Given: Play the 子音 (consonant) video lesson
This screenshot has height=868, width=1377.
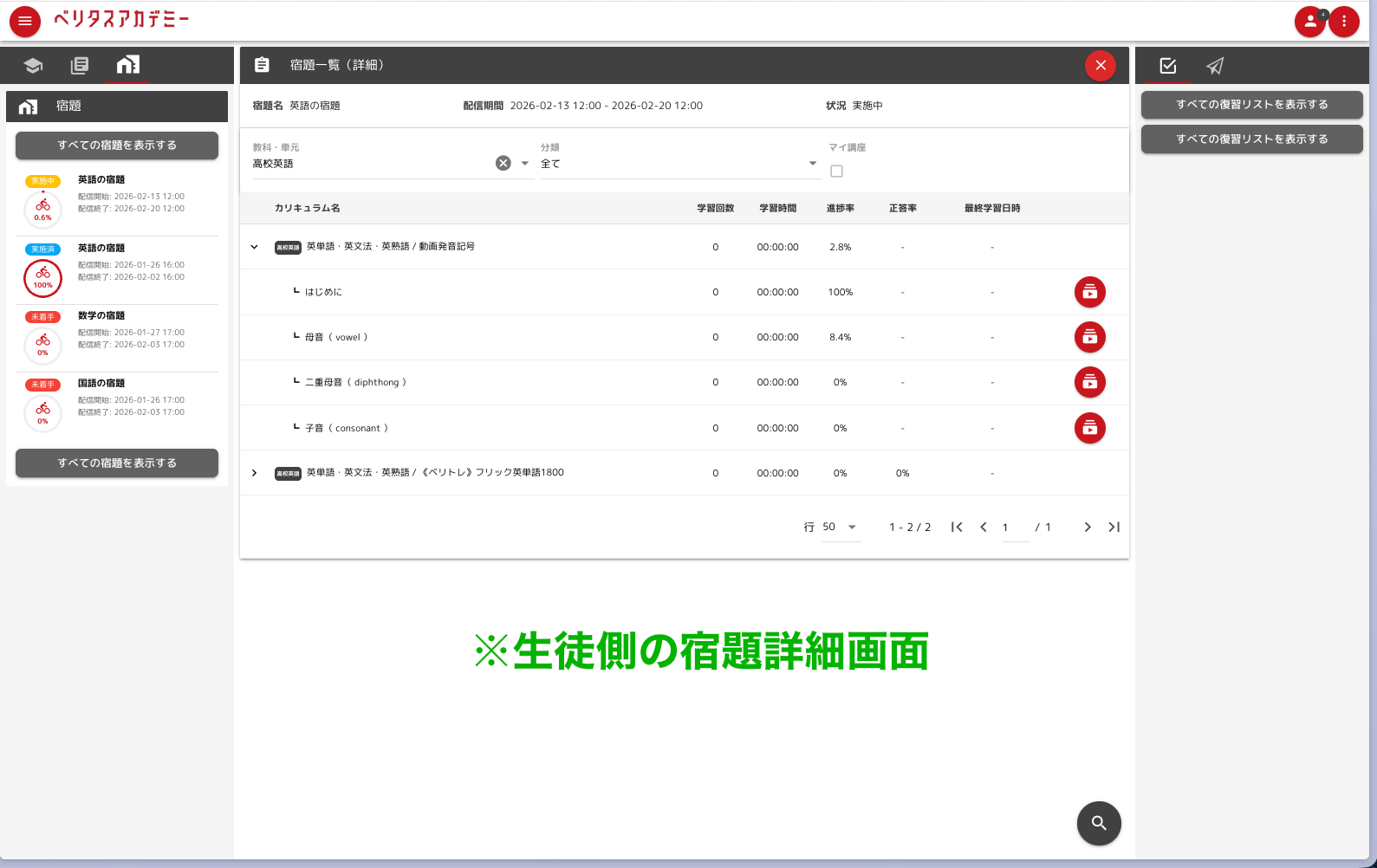Looking at the screenshot, I should pyautogui.click(x=1089, y=428).
